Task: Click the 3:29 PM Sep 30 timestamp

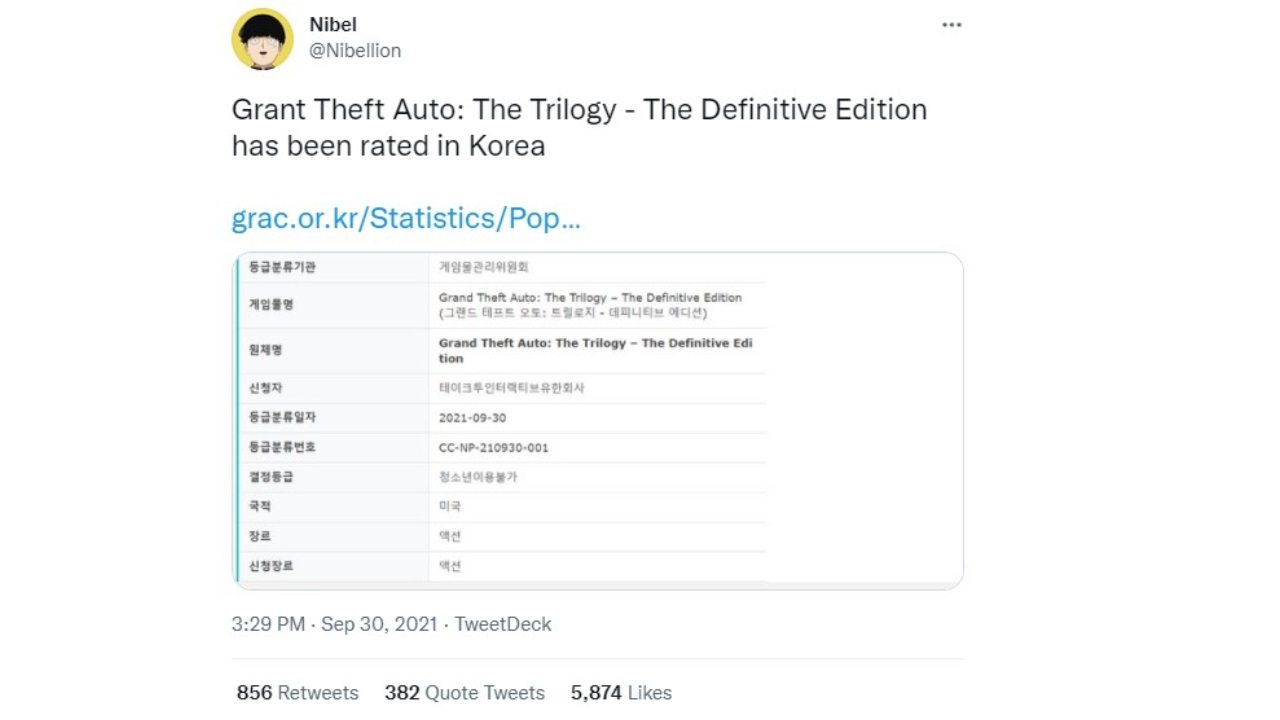Action: (x=334, y=624)
